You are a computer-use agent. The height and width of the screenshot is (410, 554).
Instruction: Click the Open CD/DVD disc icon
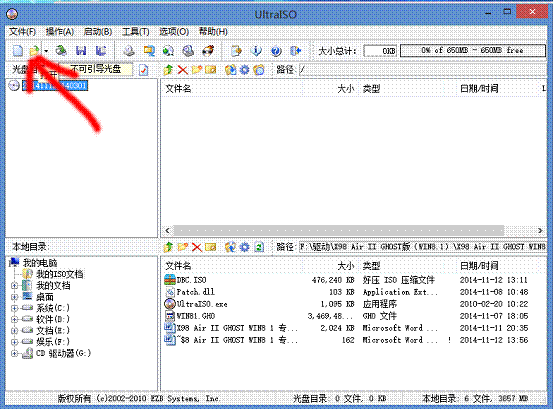61,51
